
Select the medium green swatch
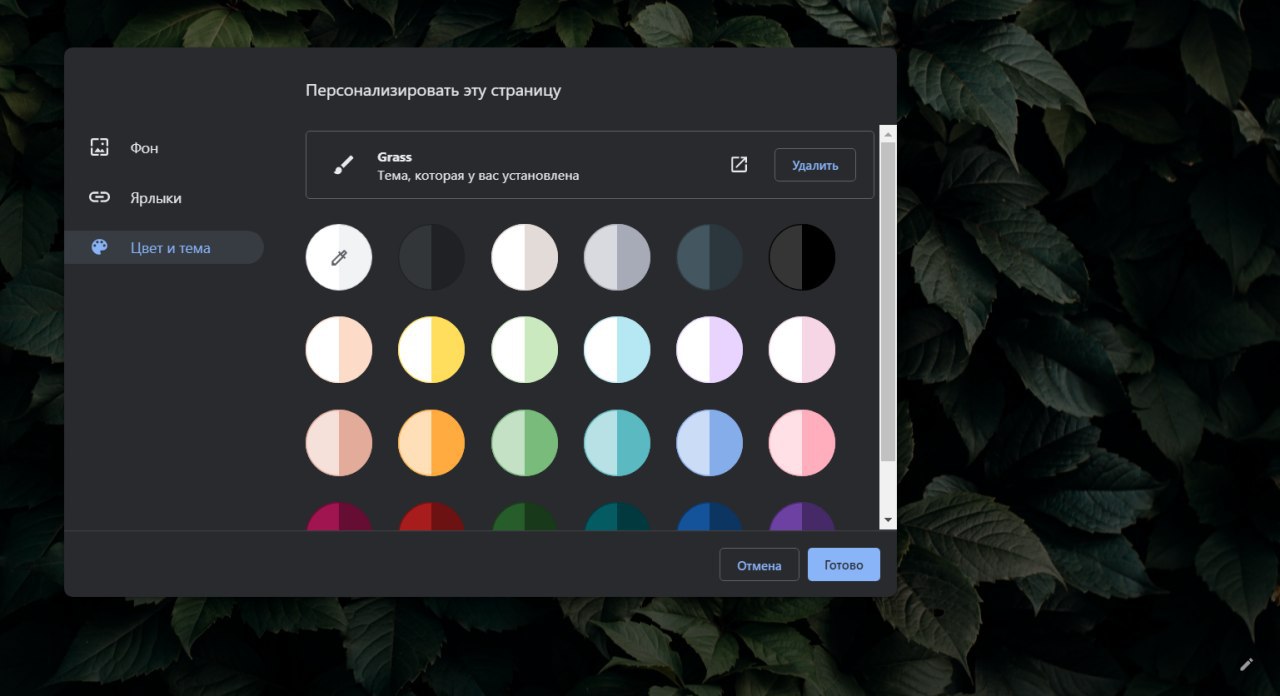[x=524, y=443]
